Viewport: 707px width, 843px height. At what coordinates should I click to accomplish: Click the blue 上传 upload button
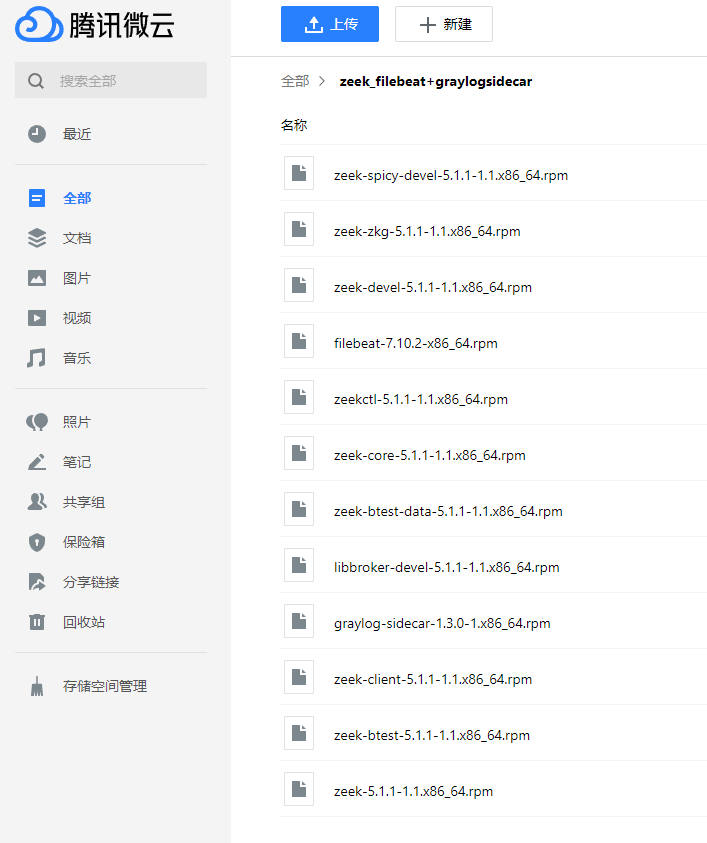pos(330,24)
